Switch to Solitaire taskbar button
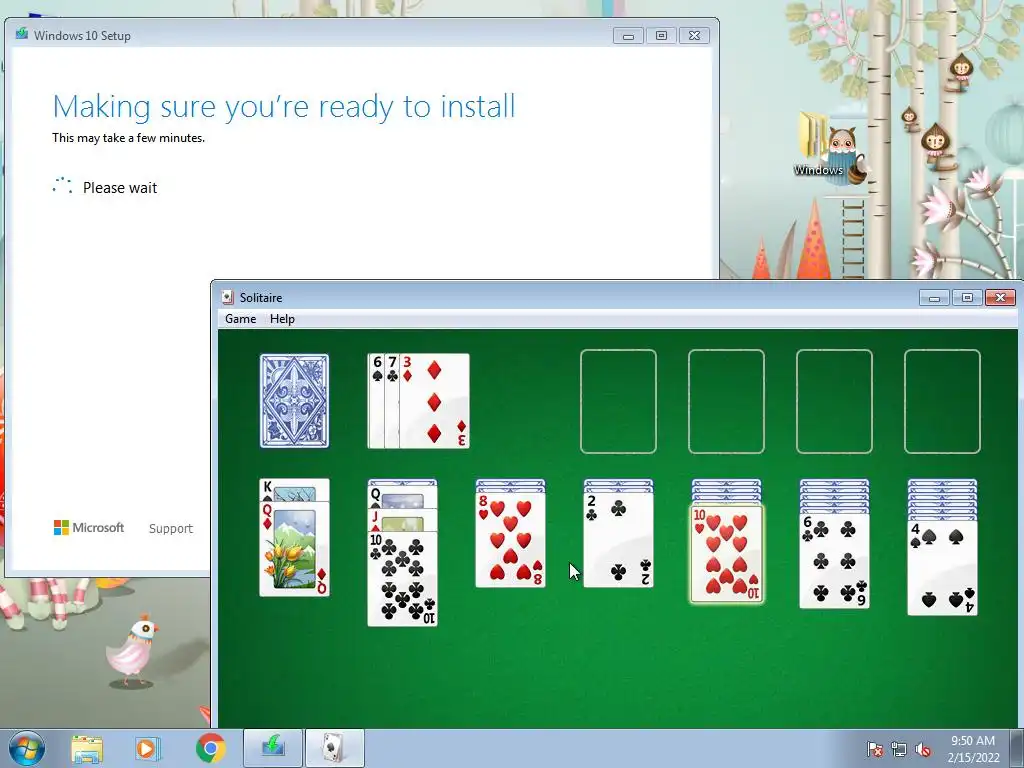 pyautogui.click(x=335, y=748)
